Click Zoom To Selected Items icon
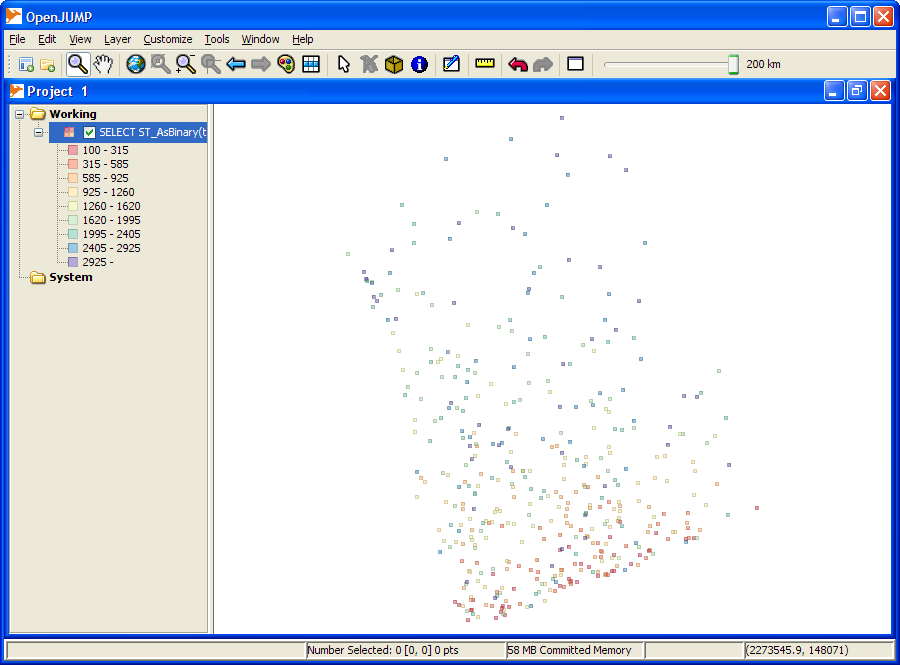 [161, 64]
